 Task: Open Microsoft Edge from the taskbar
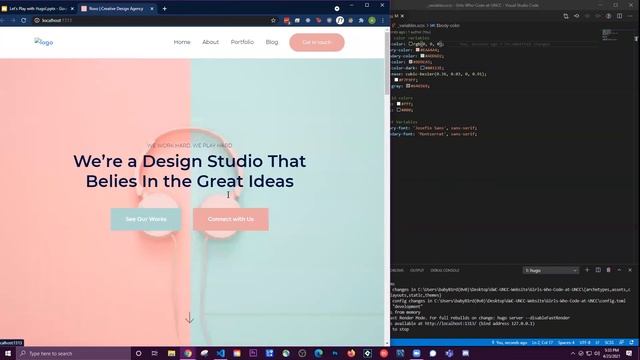pyautogui.click(x=318, y=353)
